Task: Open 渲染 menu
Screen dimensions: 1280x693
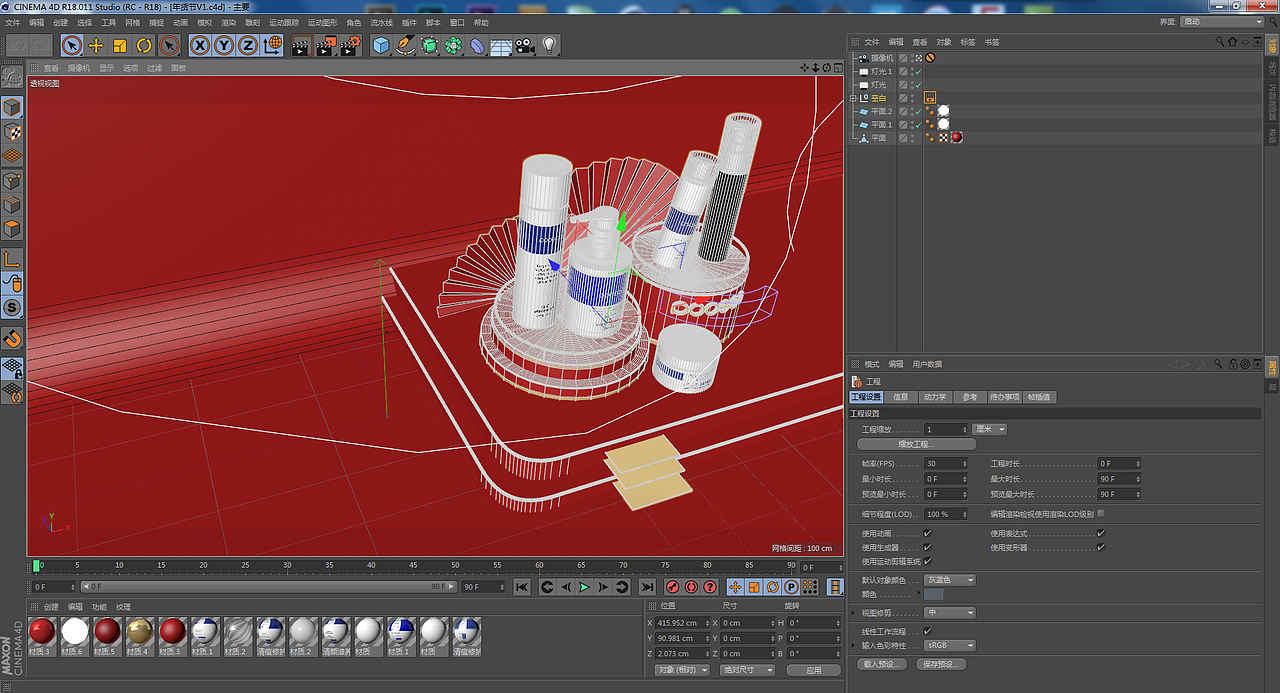Action: (229, 22)
